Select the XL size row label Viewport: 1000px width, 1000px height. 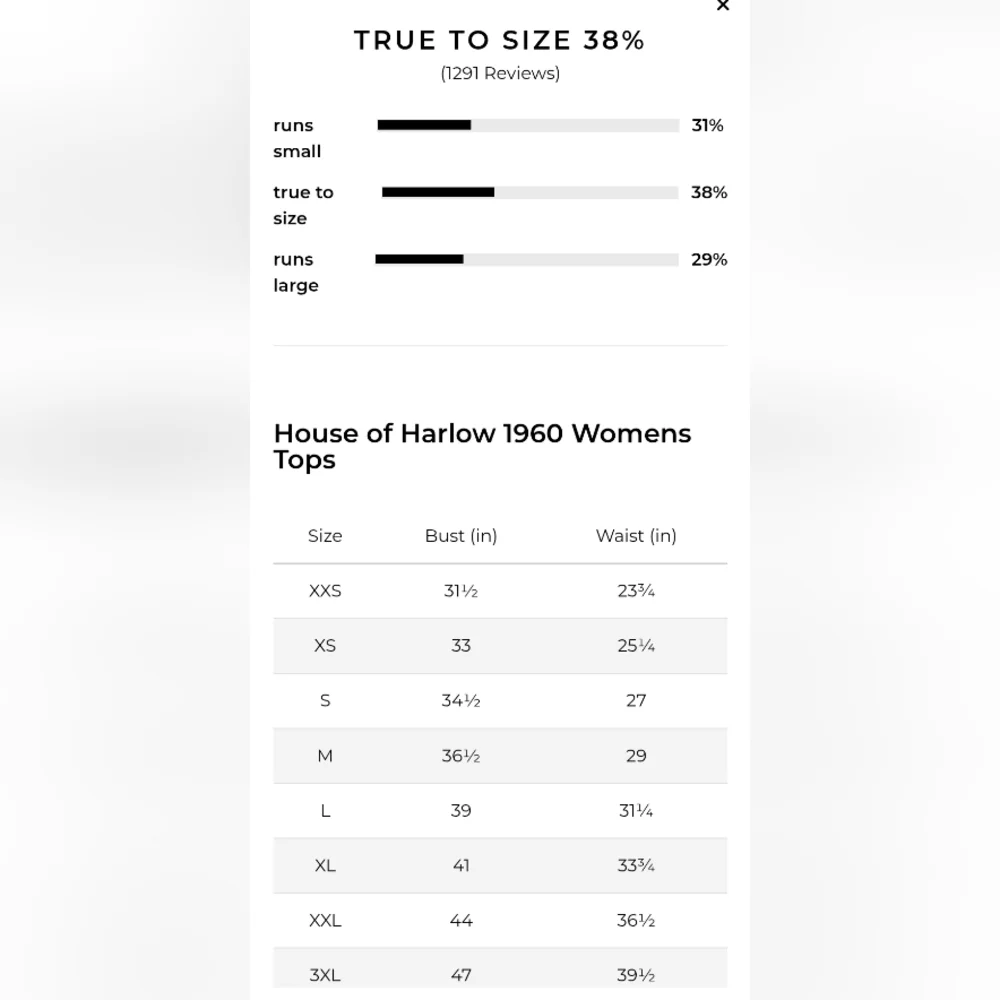click(x=325, y=866)
